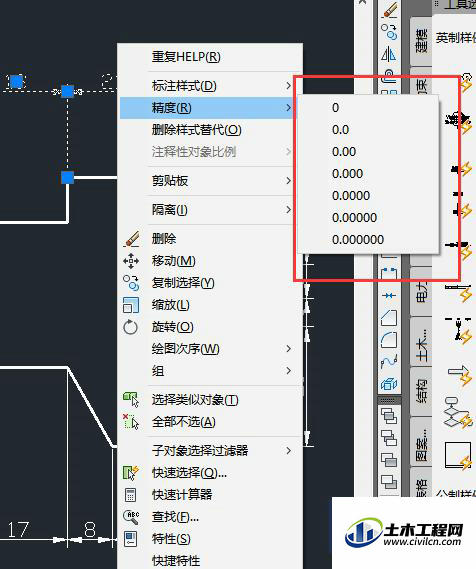Choose 移动(M) from the context menu
The image size is (476, 569).
tap(211, 261)
